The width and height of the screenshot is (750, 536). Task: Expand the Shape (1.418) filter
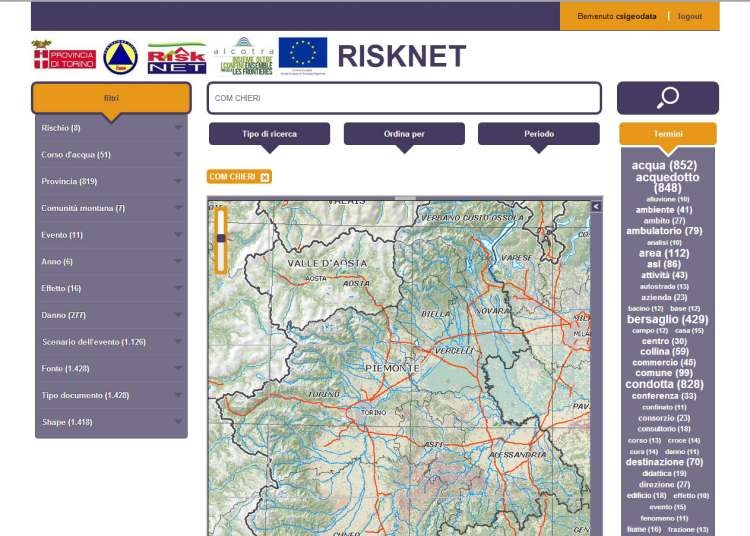[x=111, y=423]
